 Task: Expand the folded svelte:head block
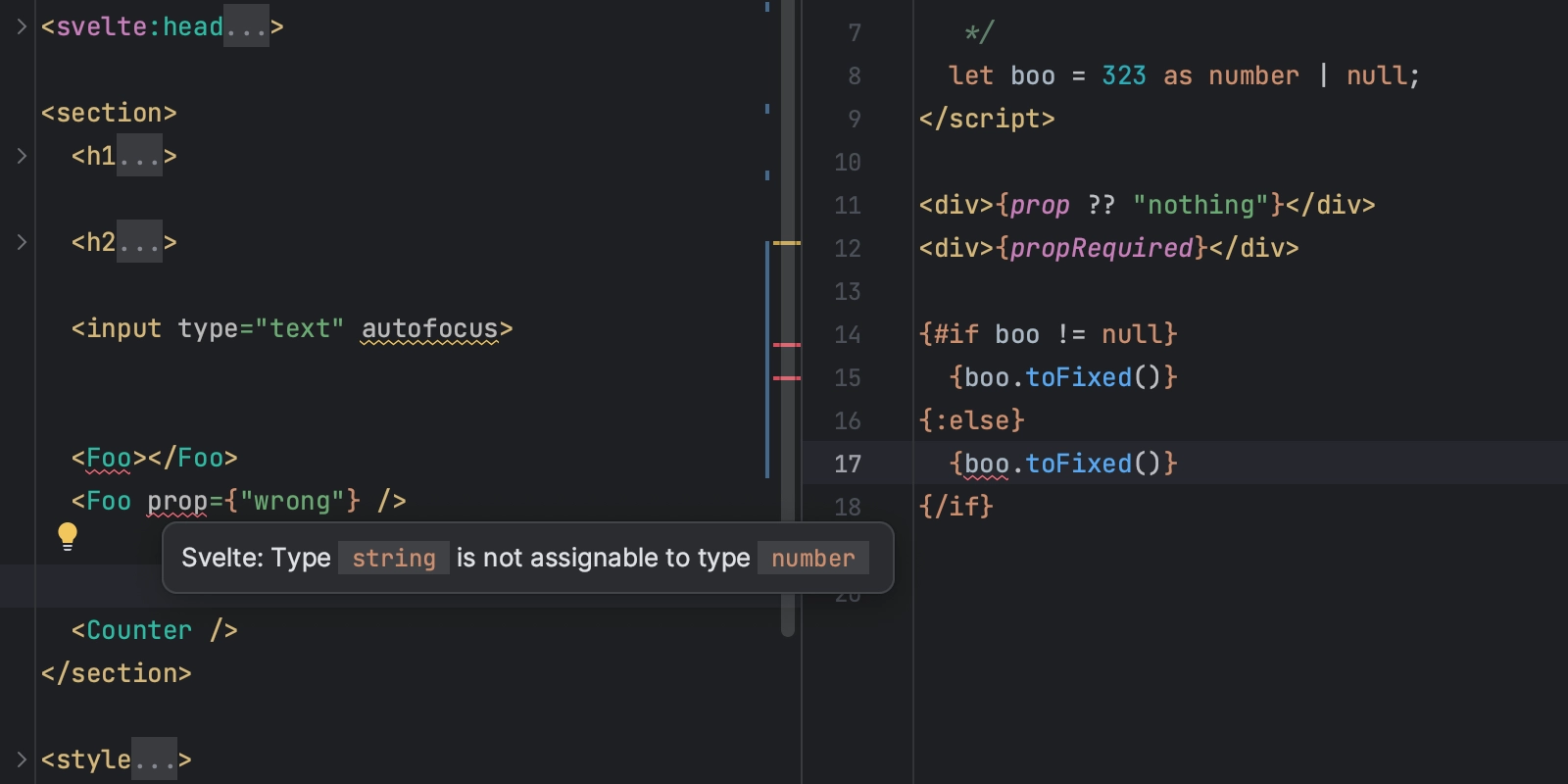click(22, 26)
